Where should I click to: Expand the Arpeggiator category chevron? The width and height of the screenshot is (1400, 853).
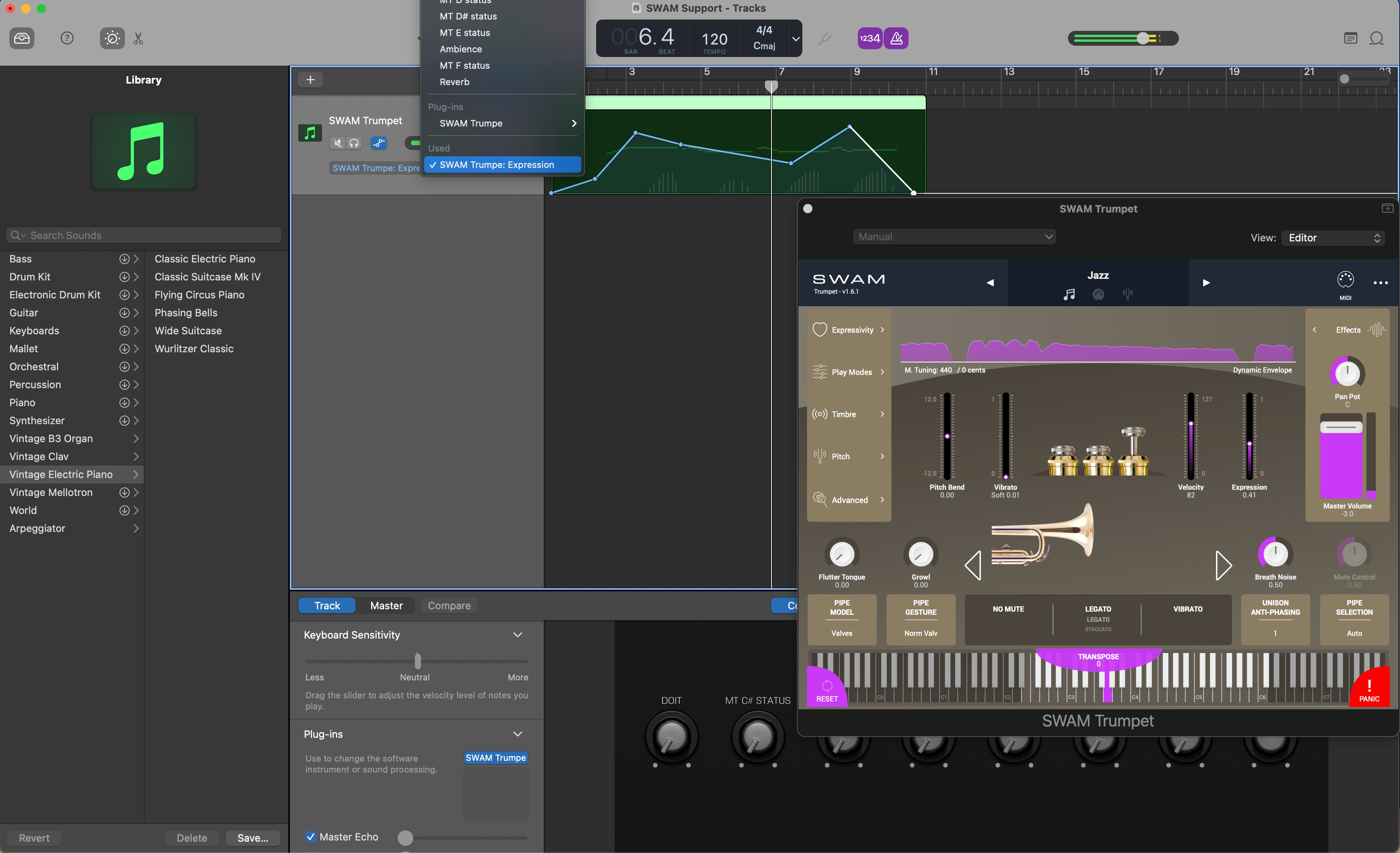(136, 528)
